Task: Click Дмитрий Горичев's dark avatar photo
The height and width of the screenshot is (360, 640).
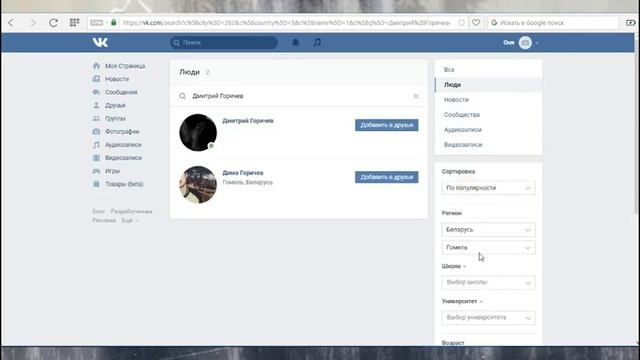Action: tap(198, 133)
